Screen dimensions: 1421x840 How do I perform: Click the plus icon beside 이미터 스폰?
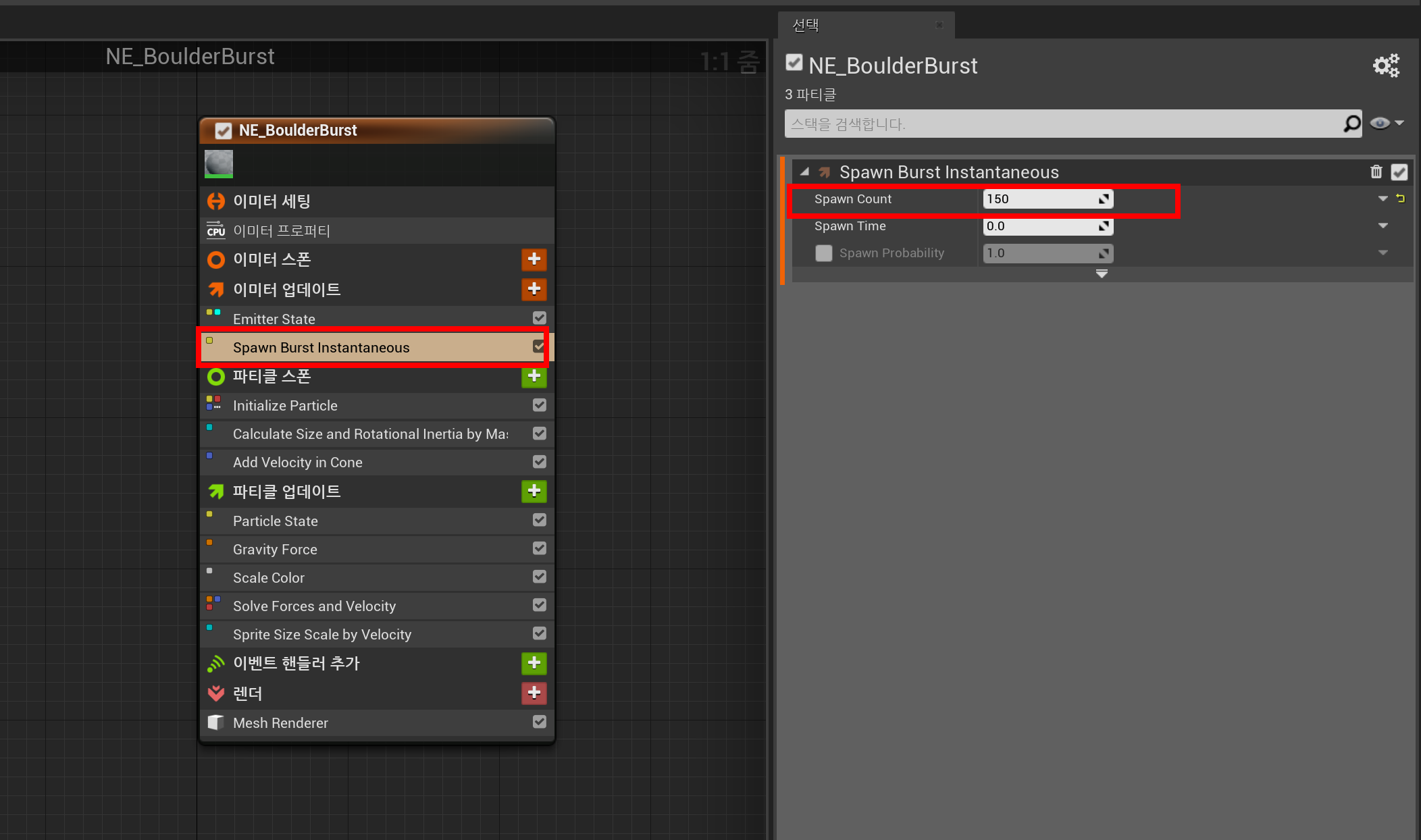coord(534,259)
